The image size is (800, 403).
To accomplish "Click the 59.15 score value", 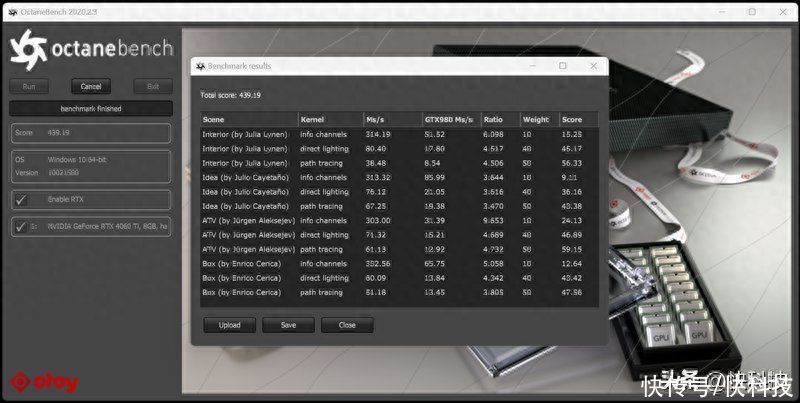I will click(x=571, y=249).
